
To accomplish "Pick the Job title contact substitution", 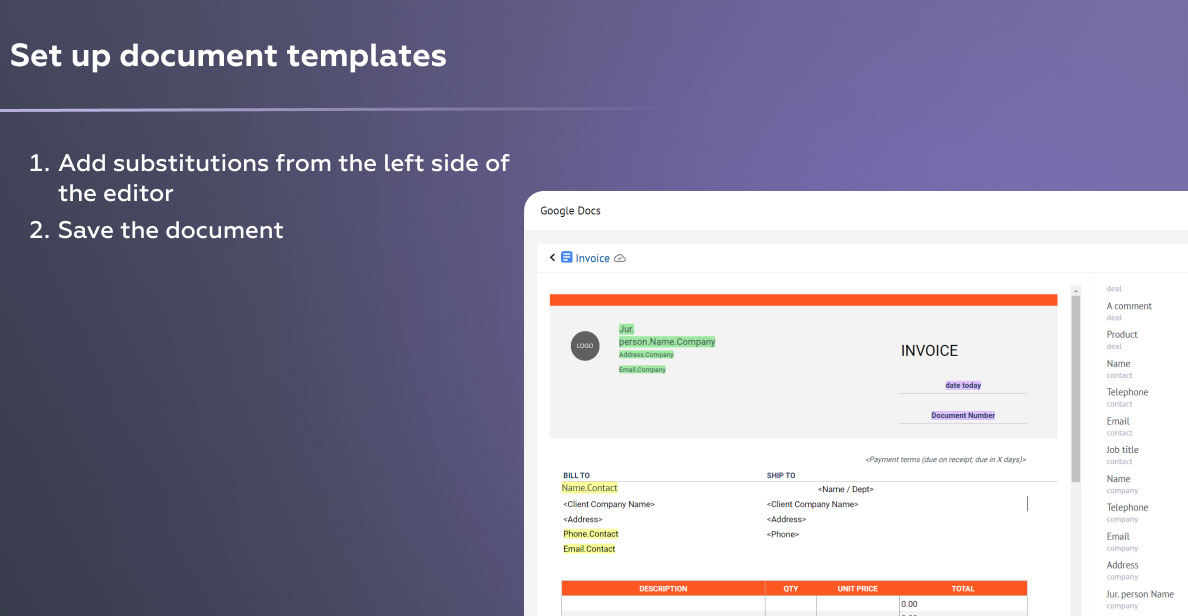I will [x=1122, y=450].
